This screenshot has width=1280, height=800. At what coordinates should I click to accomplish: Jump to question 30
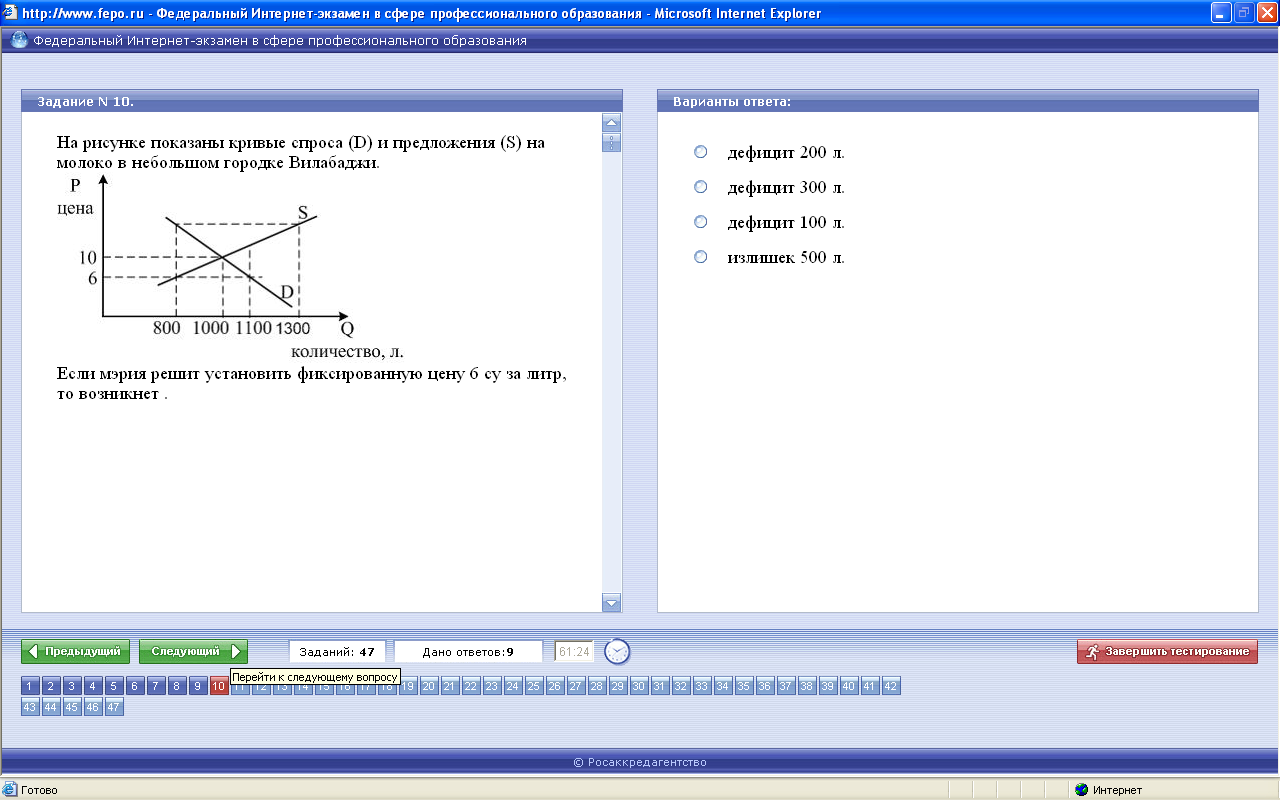click(x=639, y=686)
